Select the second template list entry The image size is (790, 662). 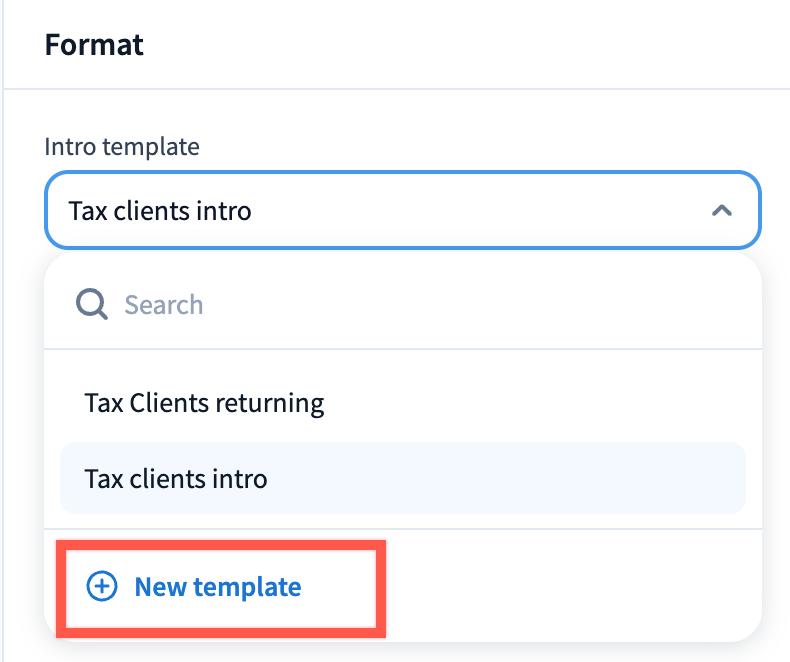pyautogui.click(x=176, y=478)
